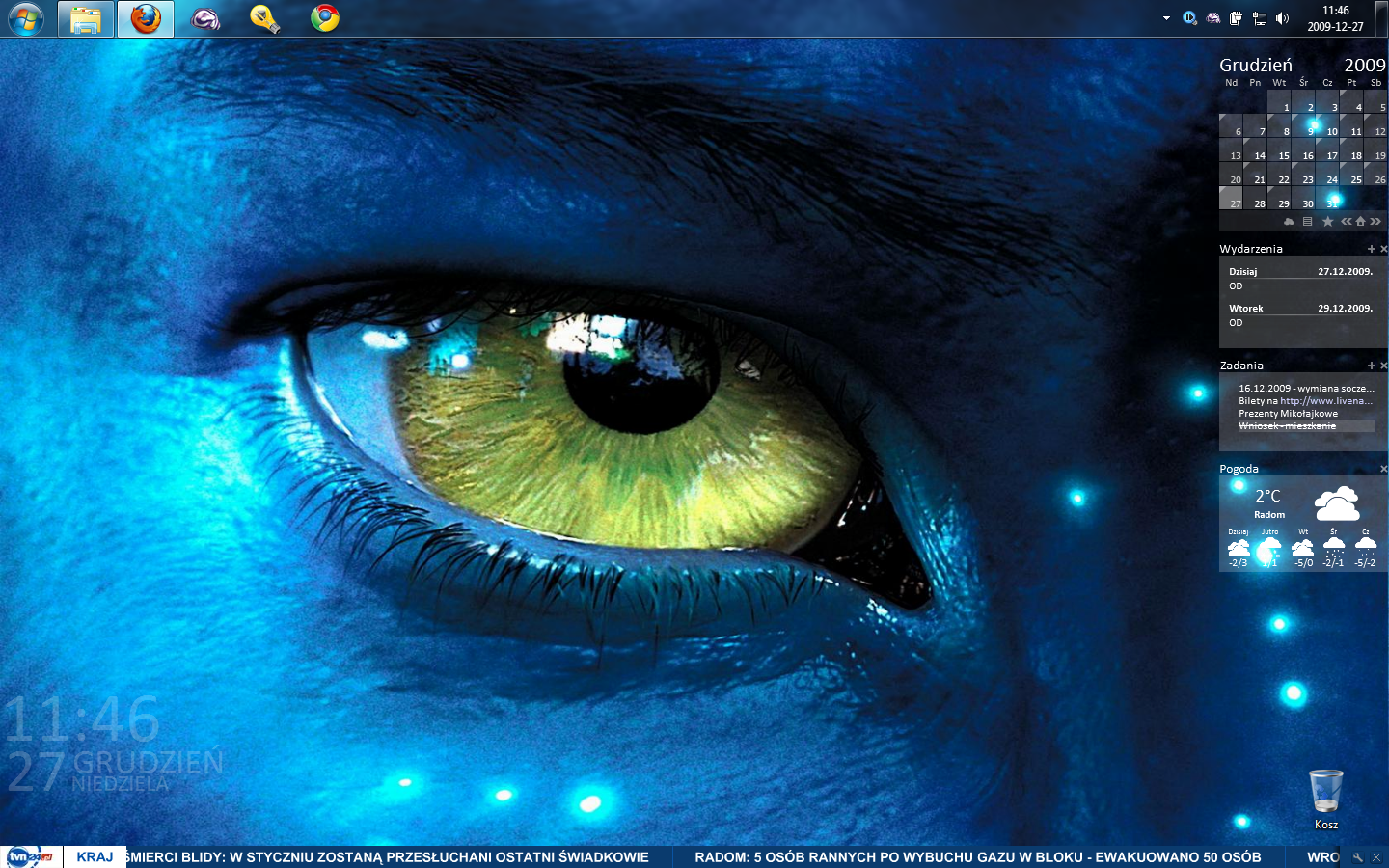Click the TVN24 logo in the ticker
Screen dimensions: 1389x868
[x=30, y=856]
